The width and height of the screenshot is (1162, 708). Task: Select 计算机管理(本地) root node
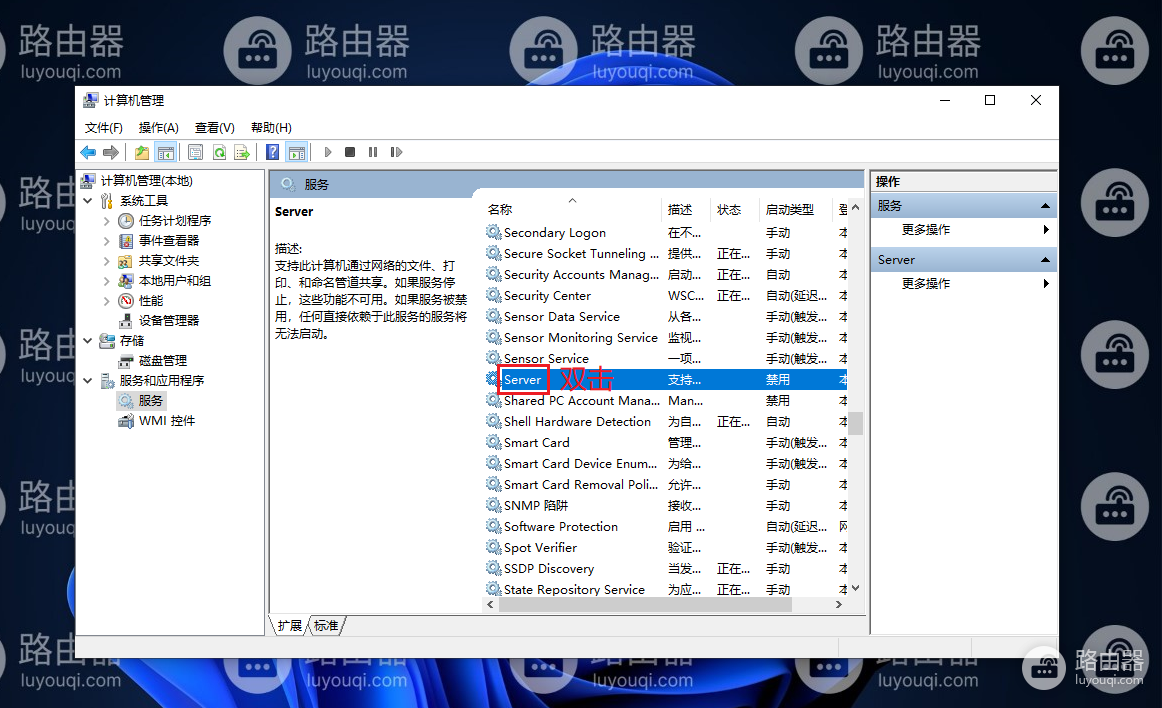(147, 181)
